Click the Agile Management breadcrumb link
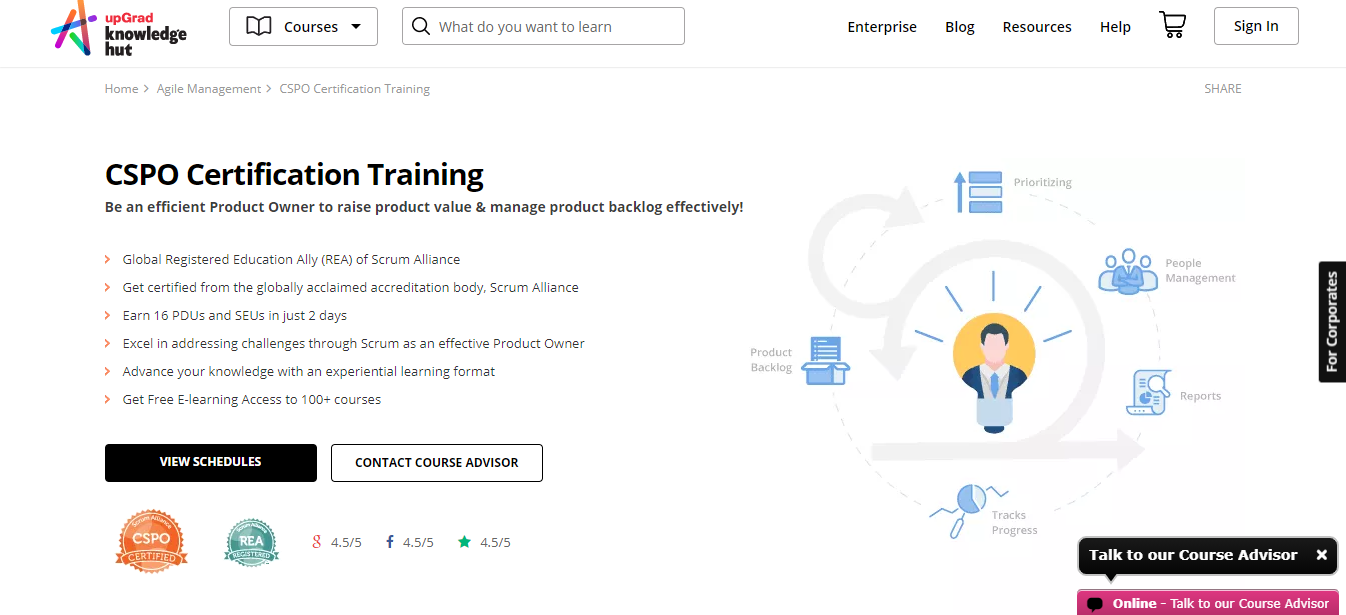 coord(209,89)
